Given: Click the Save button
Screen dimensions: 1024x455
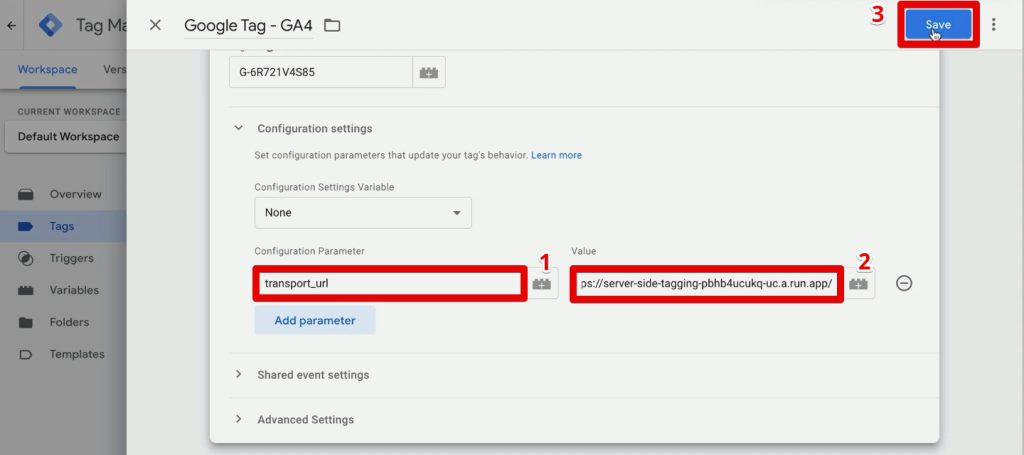Looking at the screenshot, I should tap(938, 25).
